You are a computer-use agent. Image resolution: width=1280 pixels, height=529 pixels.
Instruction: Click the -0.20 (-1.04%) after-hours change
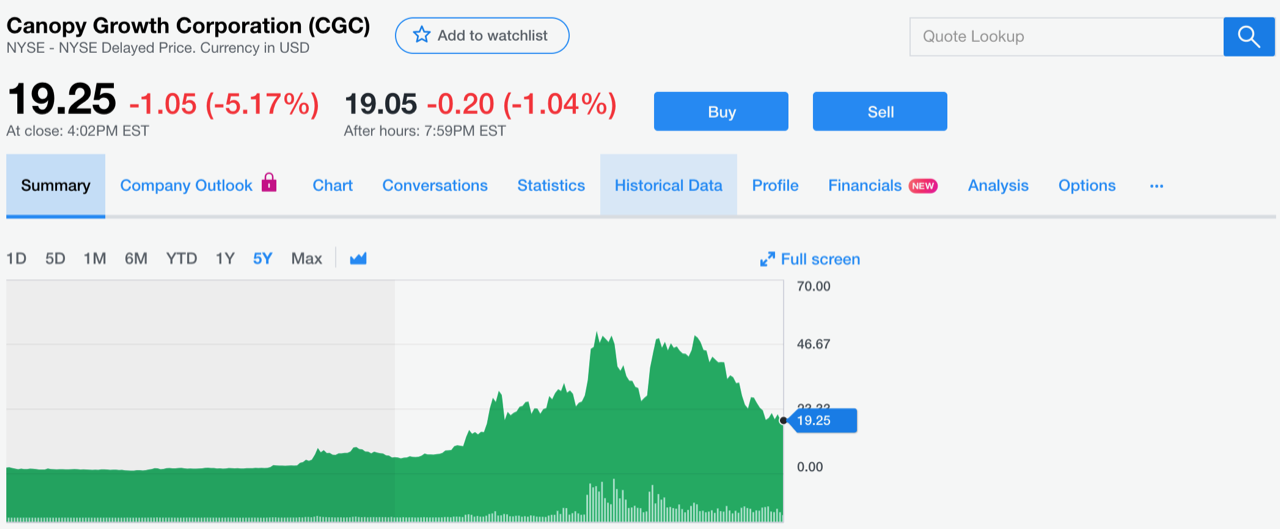[521, 103]
